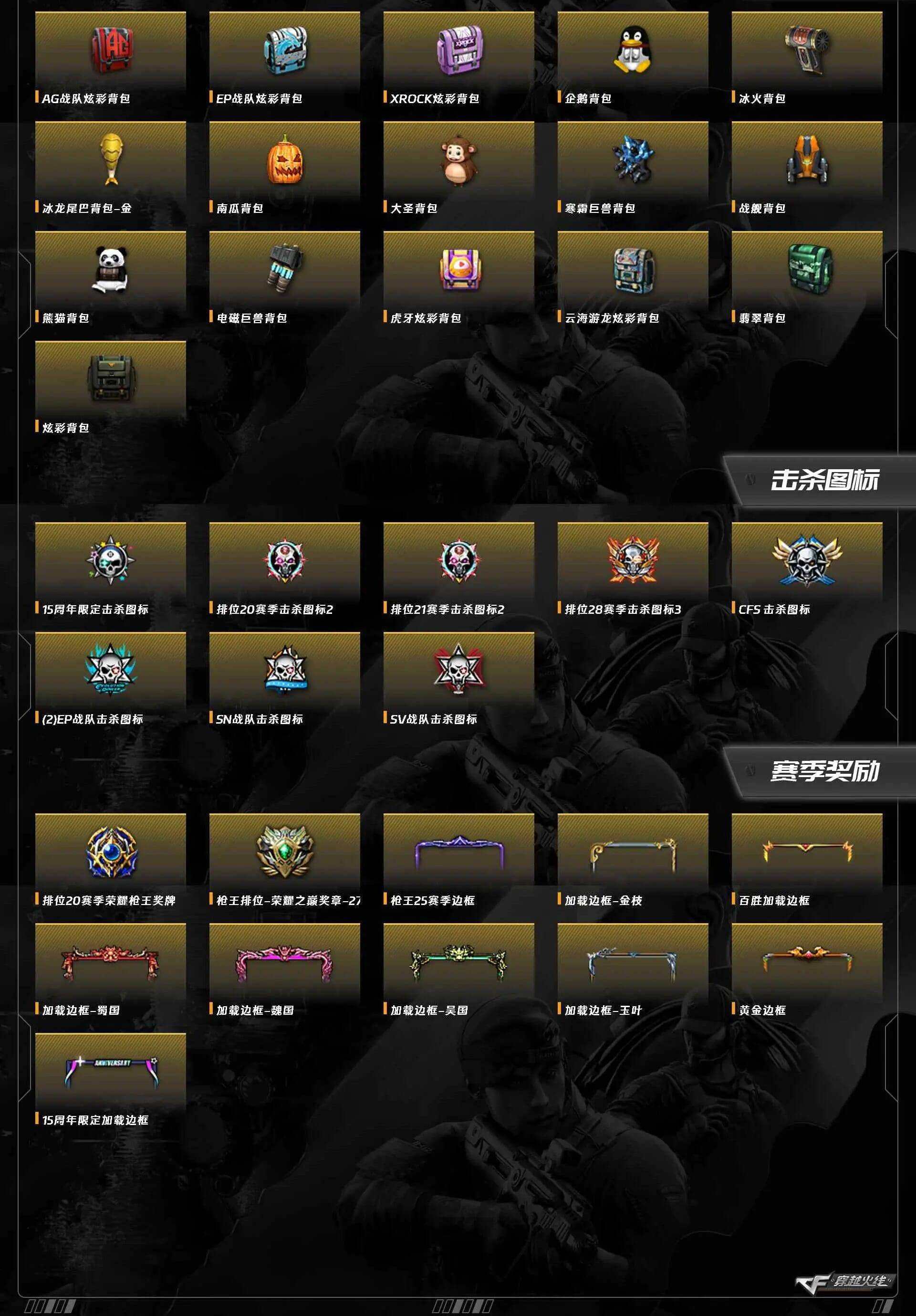The height and width of the screenshot is (1316, 916).
Task: Select the 加载边框-蜀国 red frame thumbnail
Action: pyautogui.click(x=111, y=962)
